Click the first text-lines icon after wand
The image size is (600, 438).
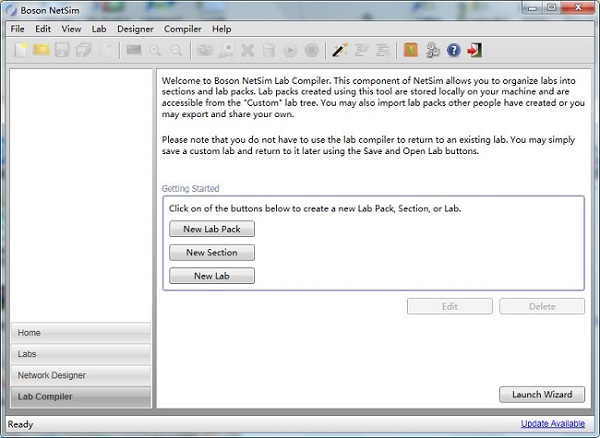pyautogui.click(x=361, y=50)
